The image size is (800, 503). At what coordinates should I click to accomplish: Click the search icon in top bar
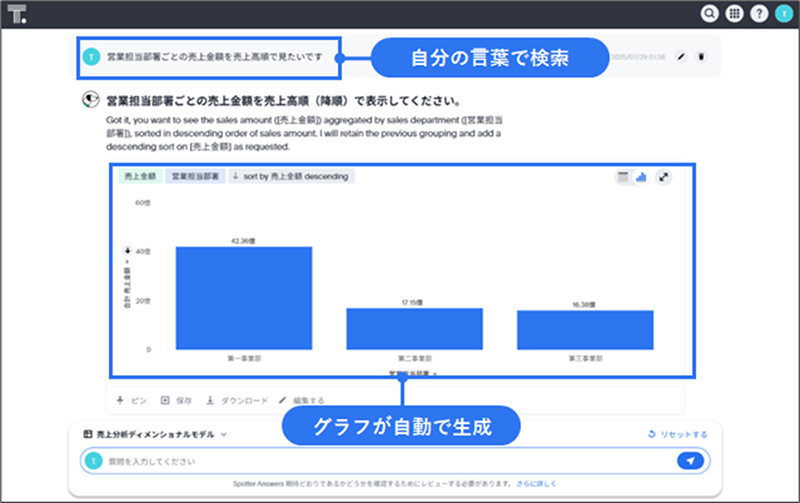tap(710, 14)
